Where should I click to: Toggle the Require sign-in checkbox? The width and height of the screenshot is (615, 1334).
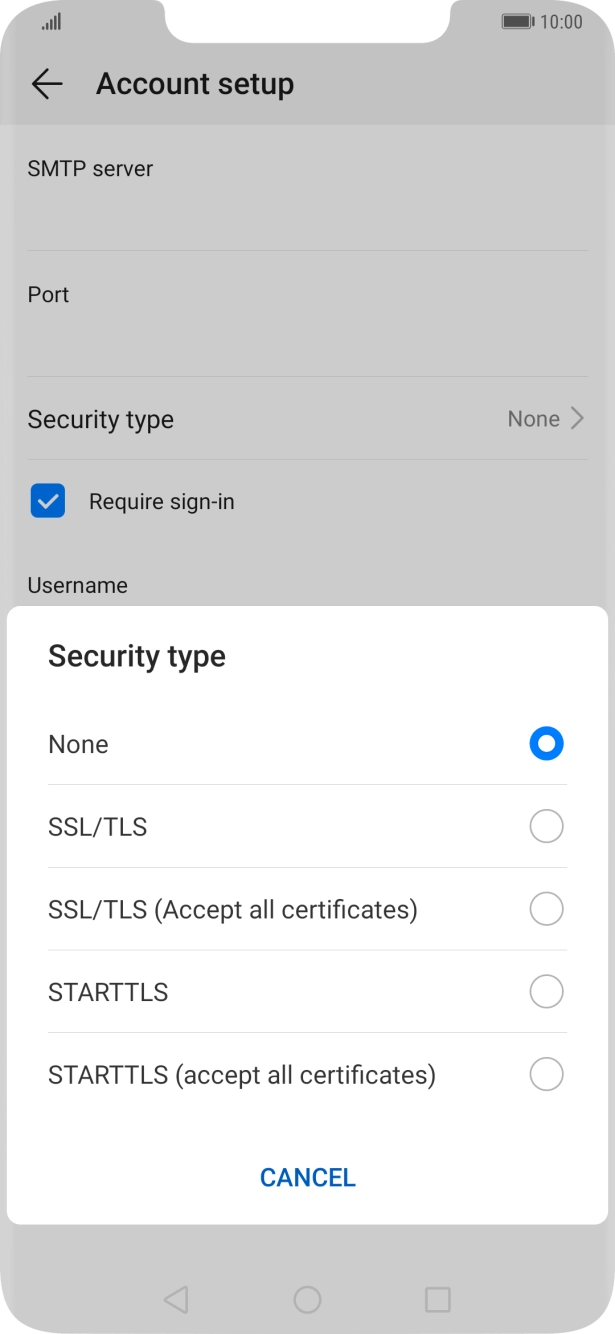pyautogui.click(x=48, y=501)
